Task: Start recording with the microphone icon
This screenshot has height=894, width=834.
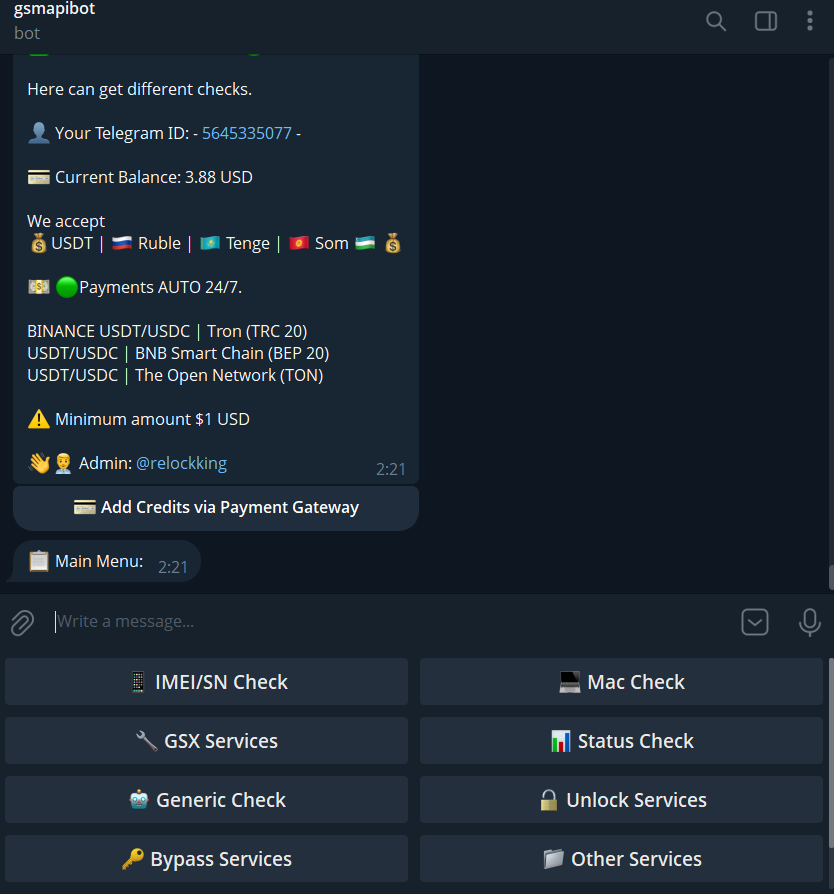Action: pyautogui.click(x=810, y=622)
